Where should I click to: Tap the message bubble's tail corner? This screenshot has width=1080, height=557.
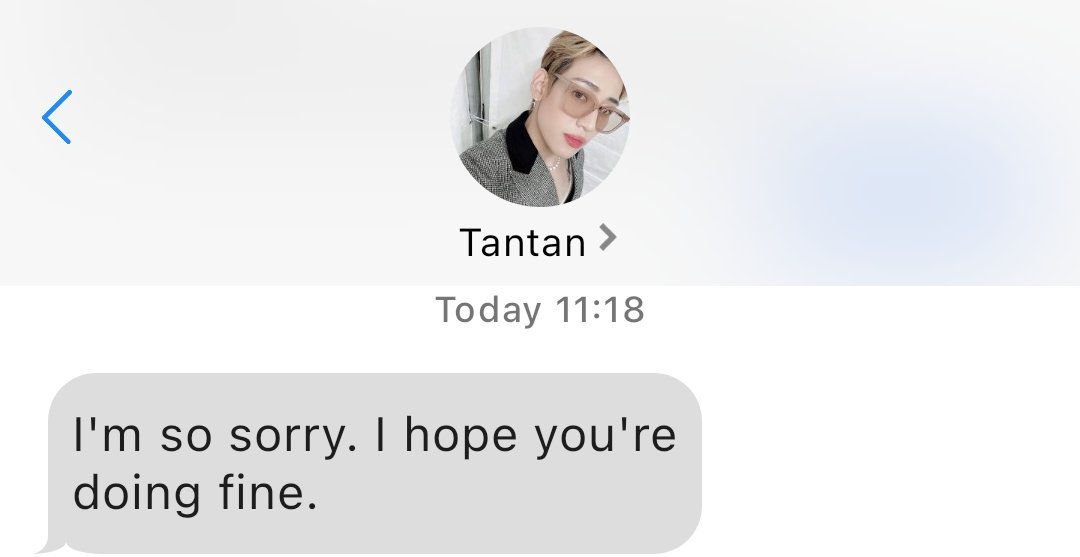pos(50,547)
